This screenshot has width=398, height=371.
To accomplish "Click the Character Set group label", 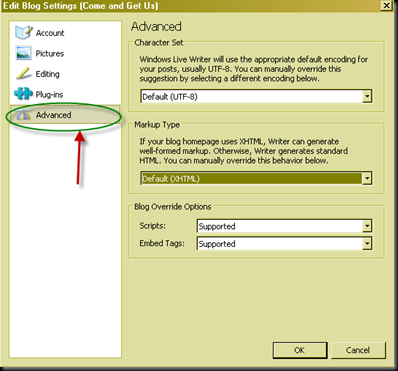I will (159, 43).
